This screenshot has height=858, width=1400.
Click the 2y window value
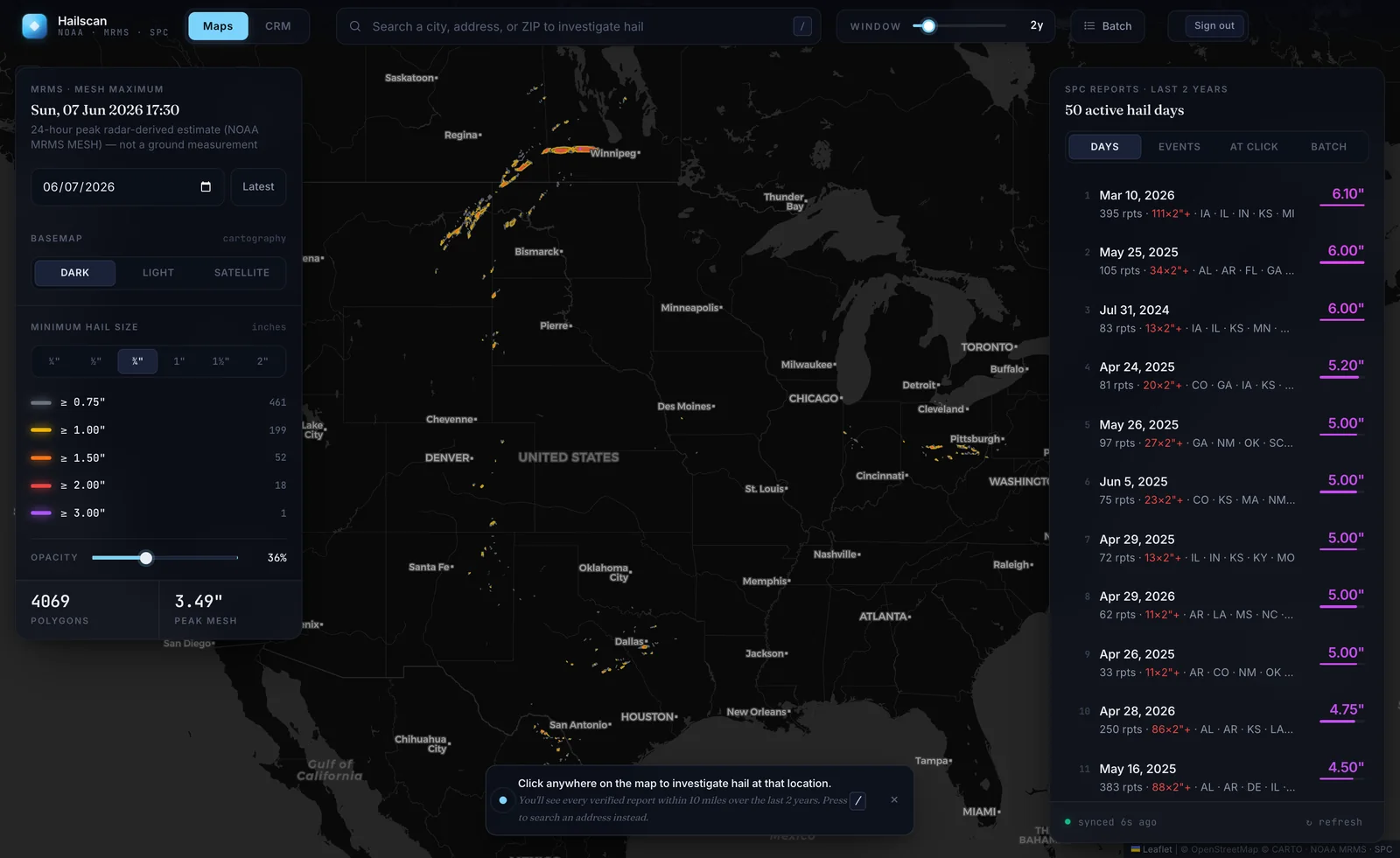[x=1036, y=25]
